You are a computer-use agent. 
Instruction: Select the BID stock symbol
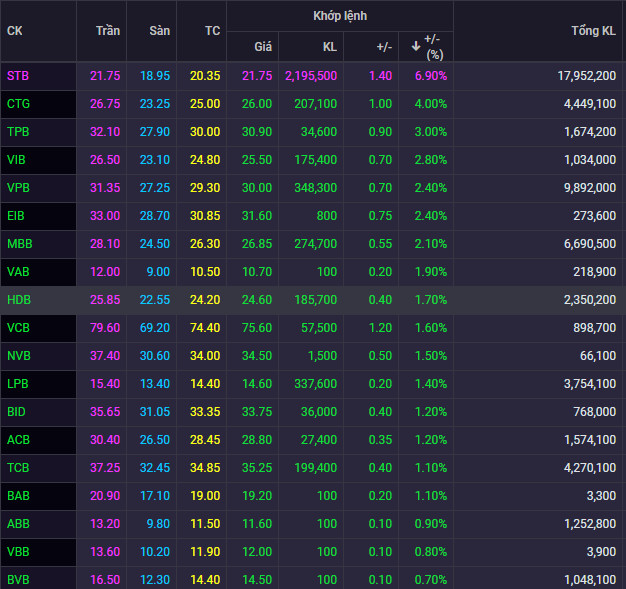coord(16,411)
